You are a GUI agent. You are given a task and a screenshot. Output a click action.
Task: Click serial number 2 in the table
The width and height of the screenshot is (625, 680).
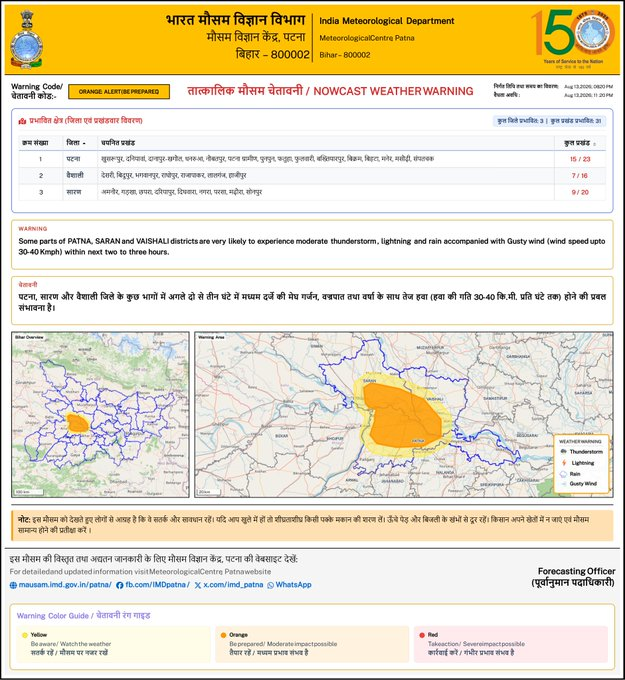pos(41,176)
